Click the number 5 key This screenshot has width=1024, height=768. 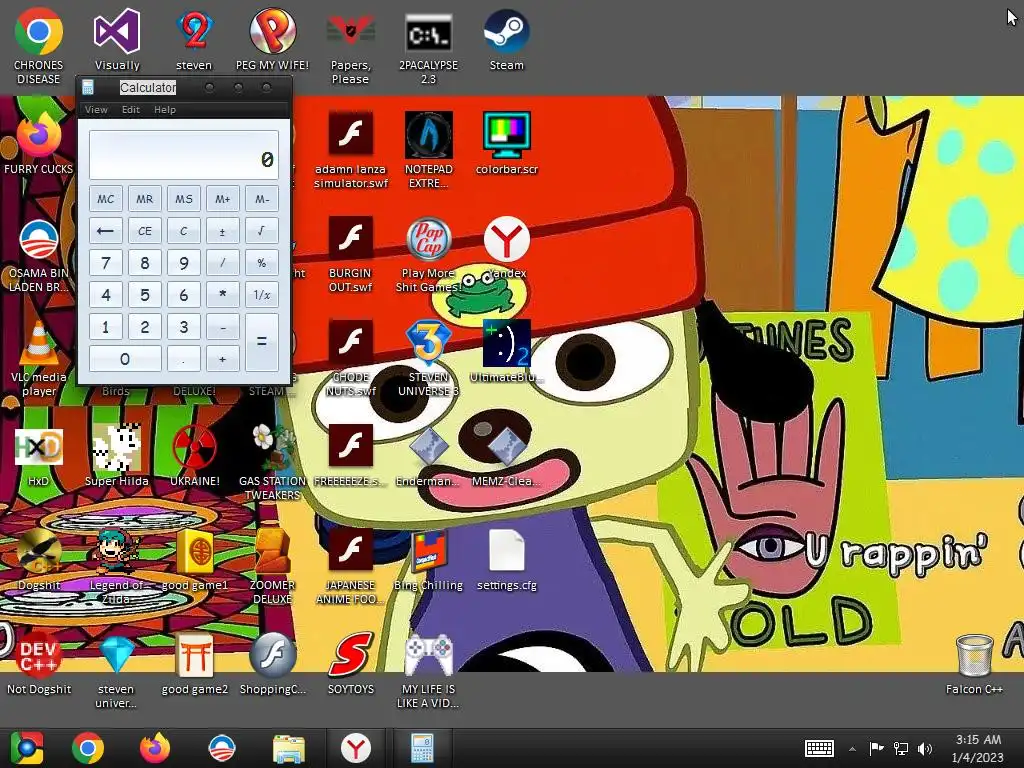click(x=144, y=295)
